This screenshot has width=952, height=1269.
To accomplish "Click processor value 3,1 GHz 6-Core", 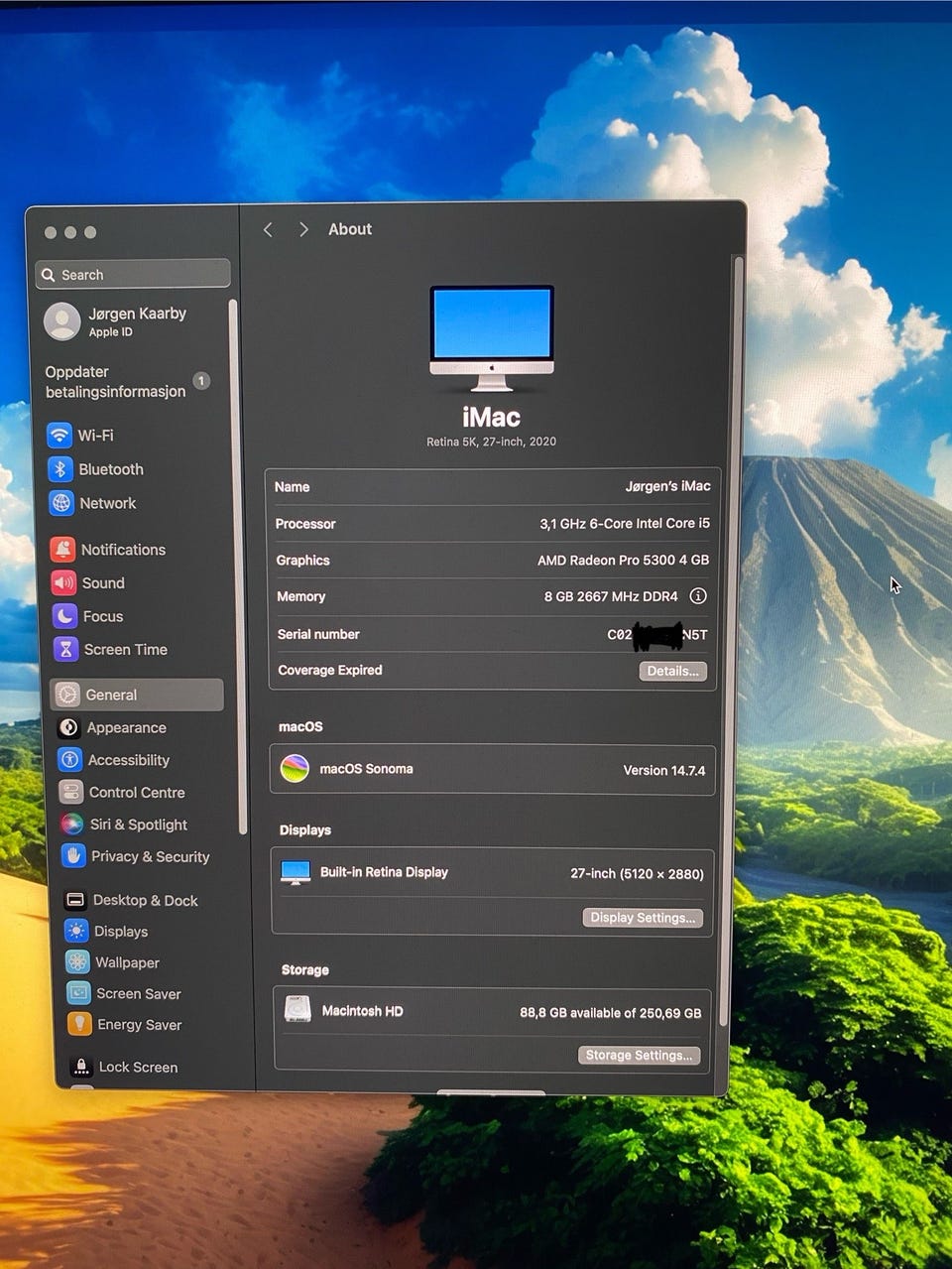I will pyautogui.click(x=625, y=523).
